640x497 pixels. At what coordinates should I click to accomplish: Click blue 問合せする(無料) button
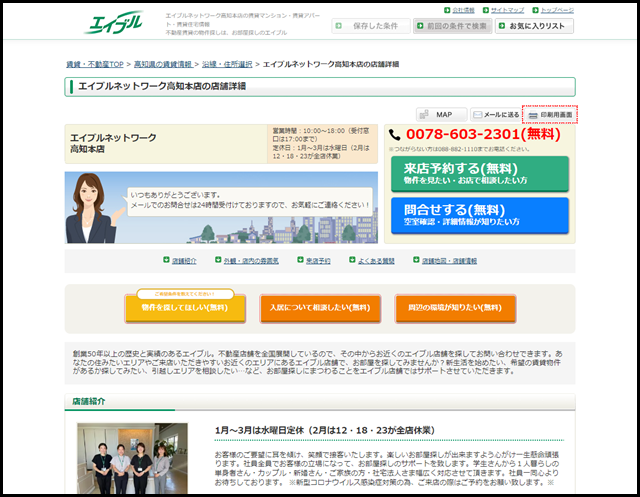point(480,215)
